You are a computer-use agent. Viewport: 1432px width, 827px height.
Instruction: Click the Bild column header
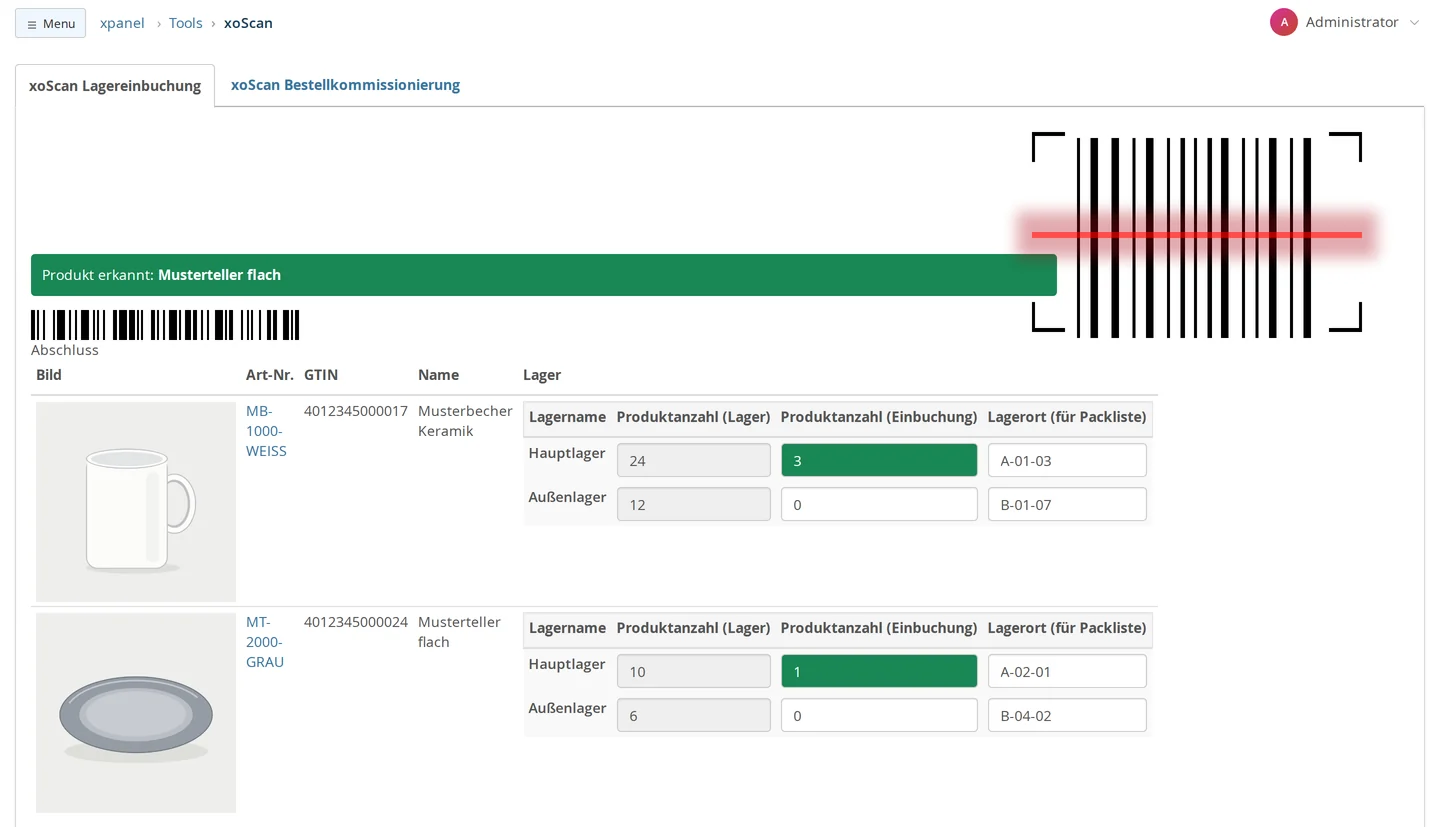[x=49, y=375]
